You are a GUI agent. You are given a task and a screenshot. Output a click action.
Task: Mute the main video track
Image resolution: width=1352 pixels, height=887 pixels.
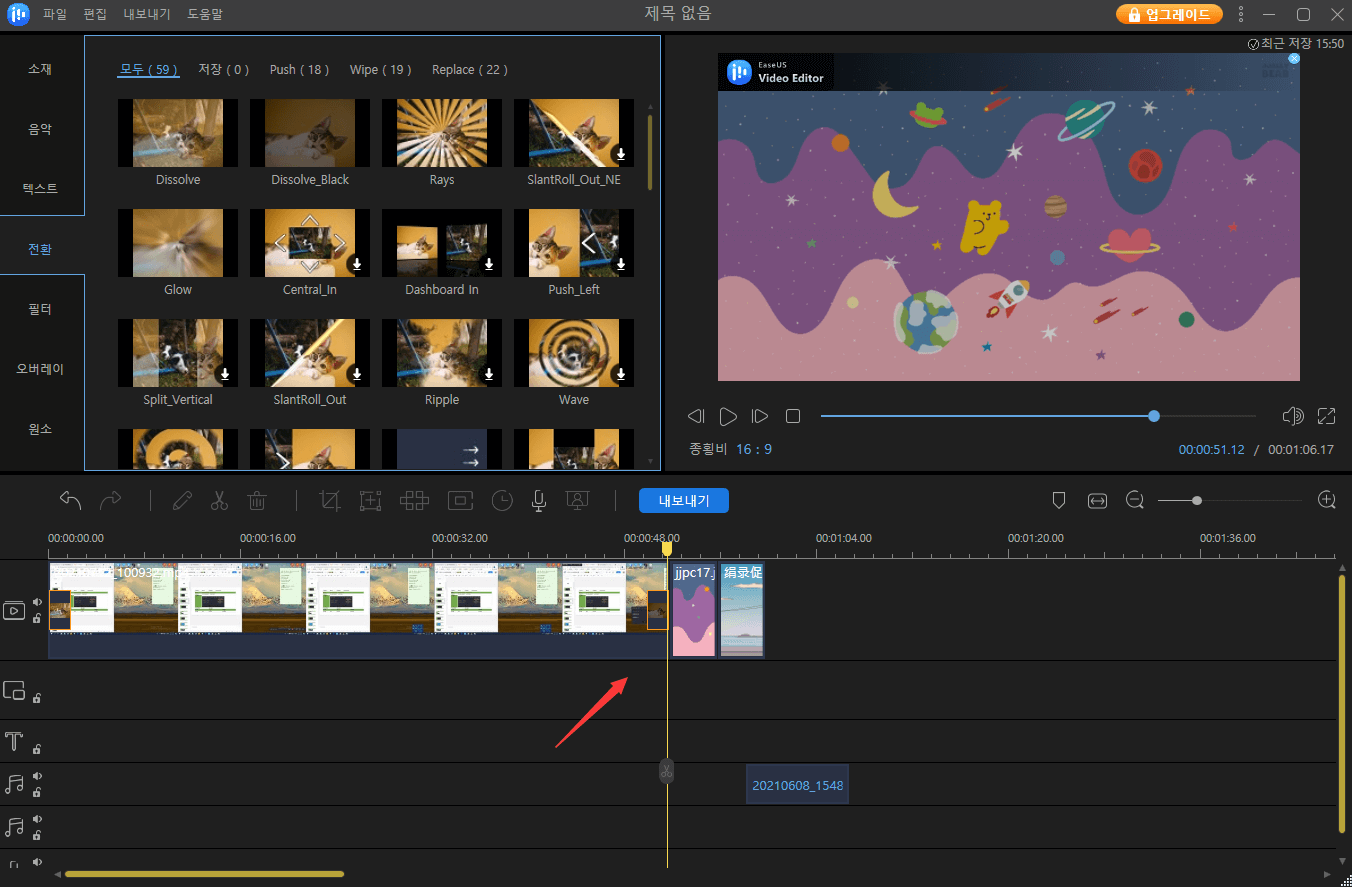point(37,602)
